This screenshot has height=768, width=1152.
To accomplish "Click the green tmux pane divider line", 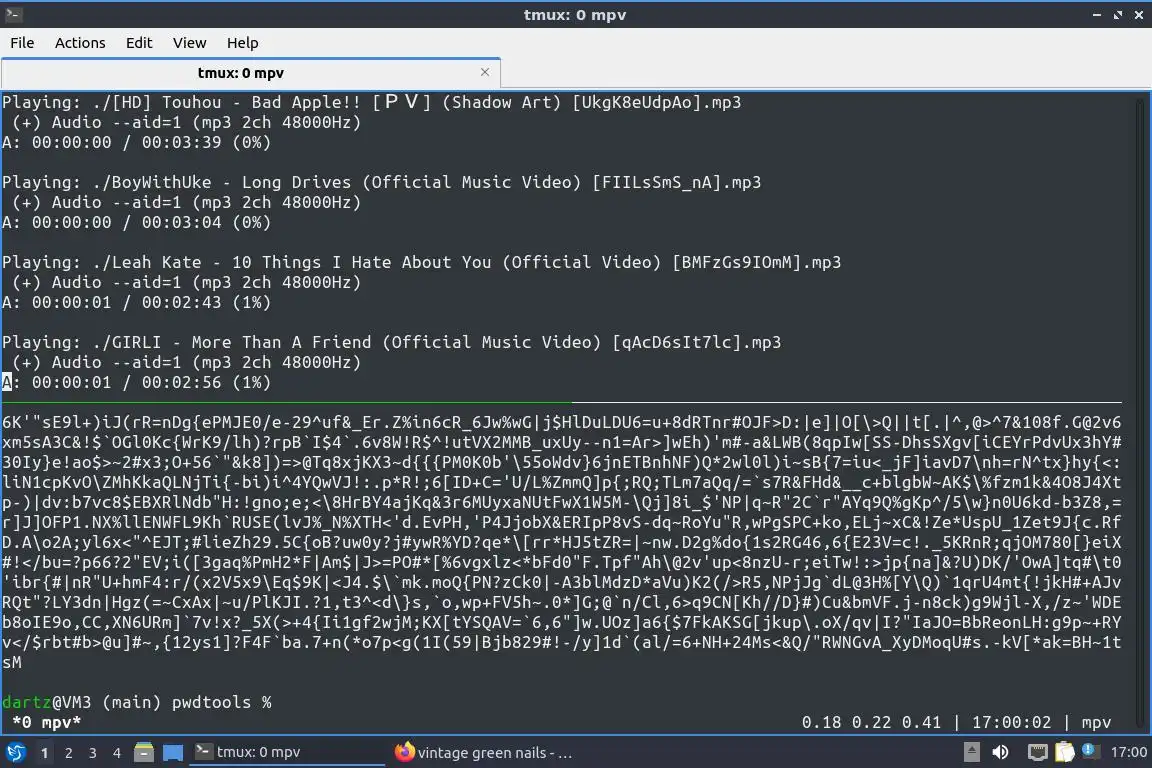I will point(287,402).
